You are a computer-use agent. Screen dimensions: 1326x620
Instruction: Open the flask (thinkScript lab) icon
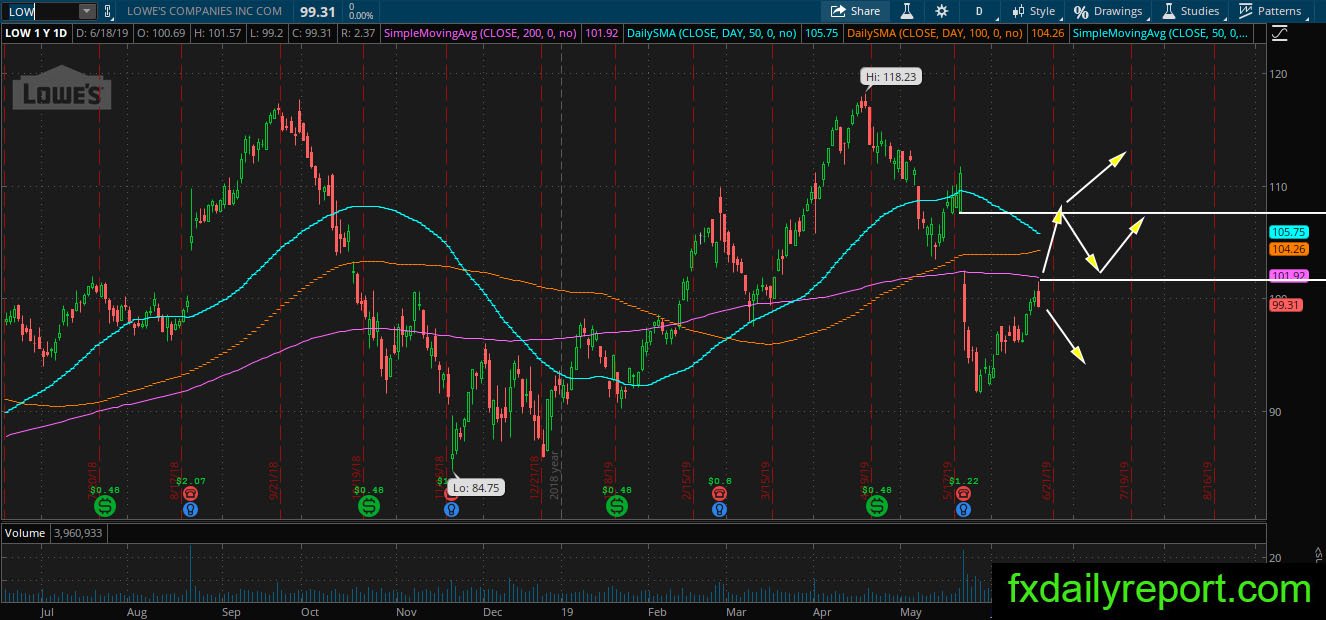(907, 11)
